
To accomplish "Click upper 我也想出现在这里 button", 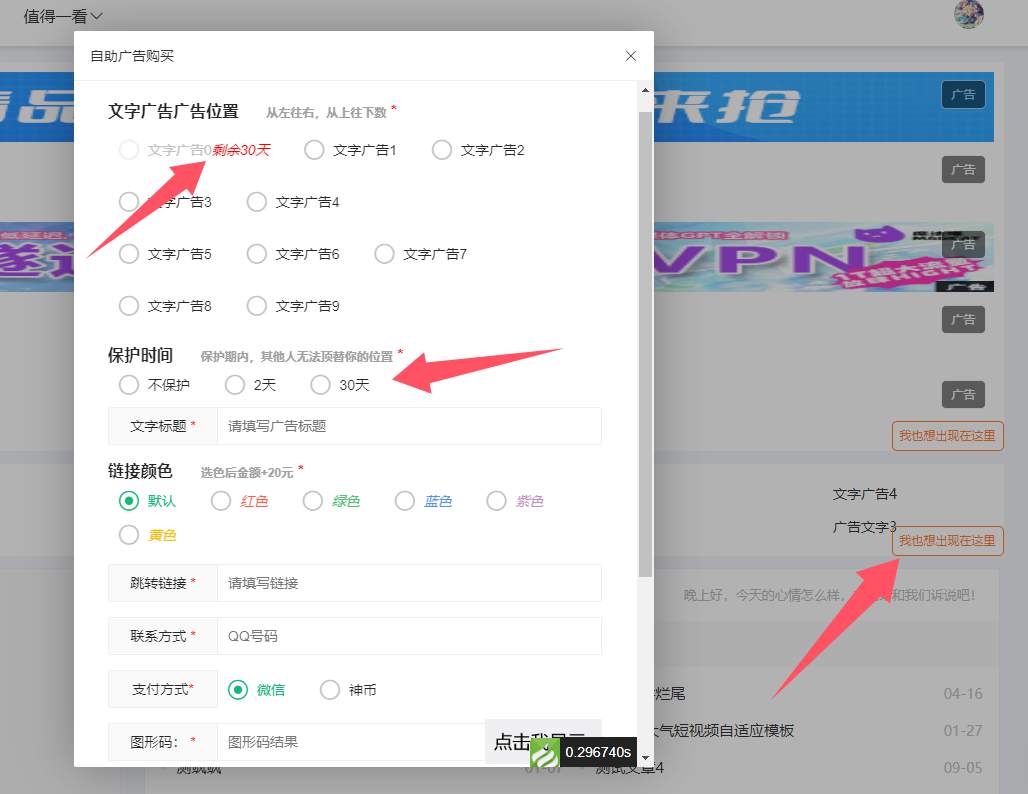I will (x=947, y=436).
